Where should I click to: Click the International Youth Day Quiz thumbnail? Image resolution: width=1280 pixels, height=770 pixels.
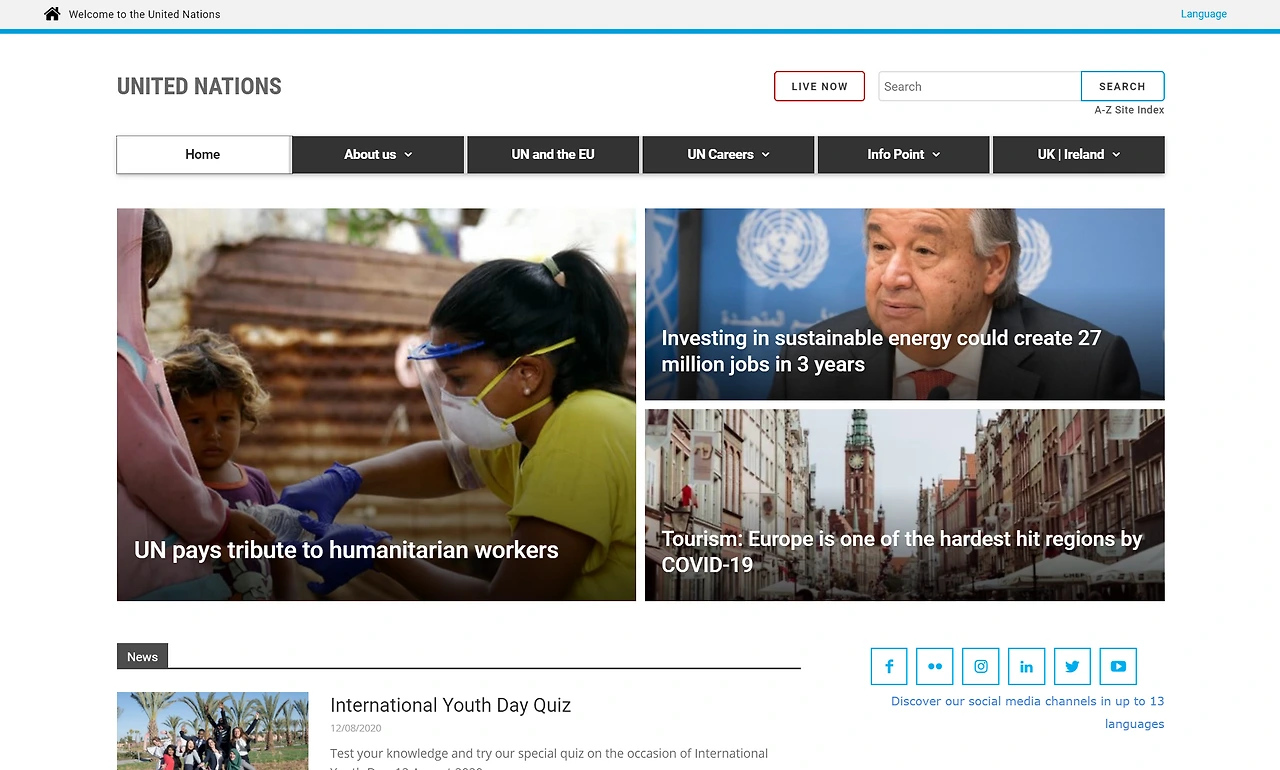click(x=213, y=731)
